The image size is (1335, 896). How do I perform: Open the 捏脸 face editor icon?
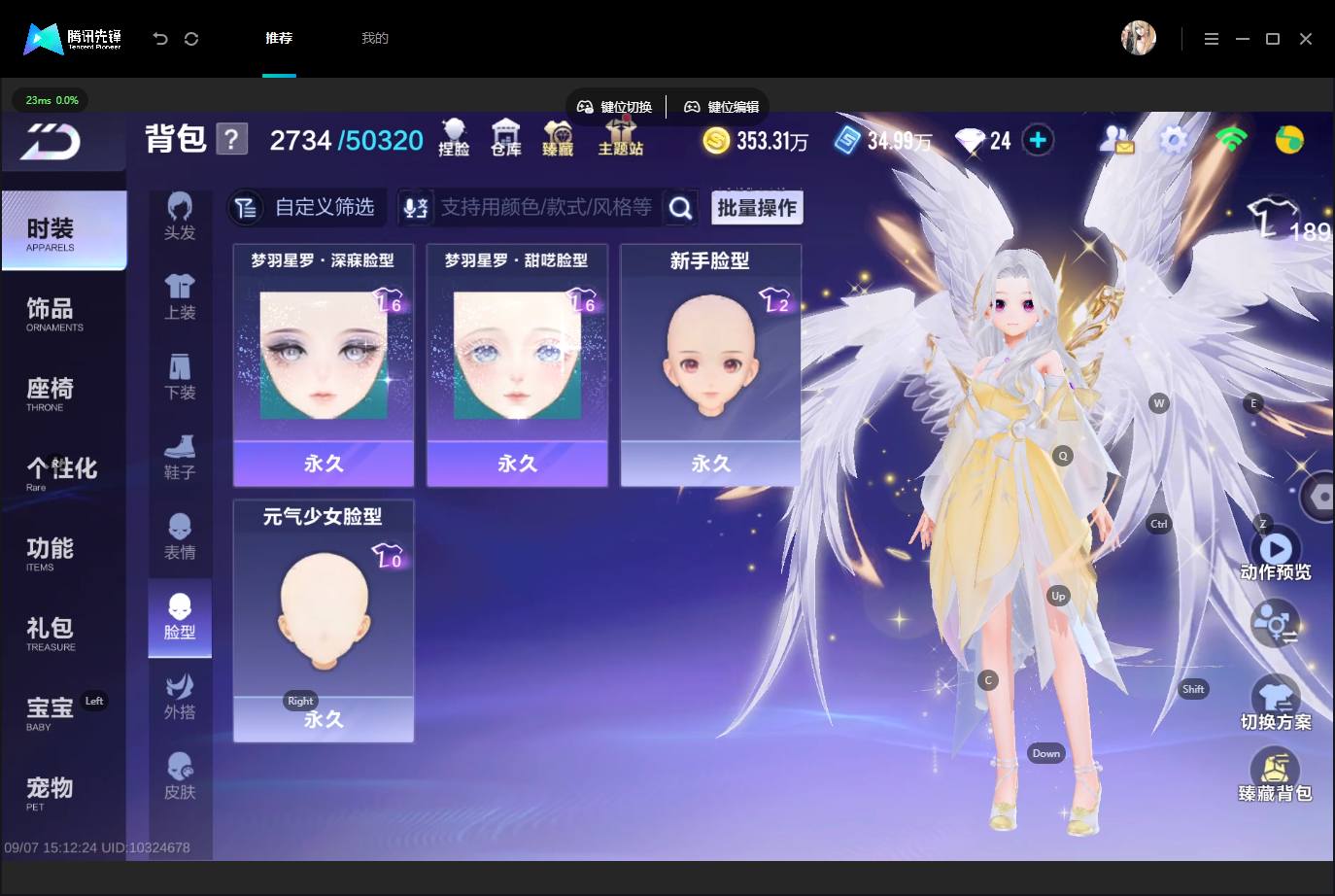click(x=454, y=137)
